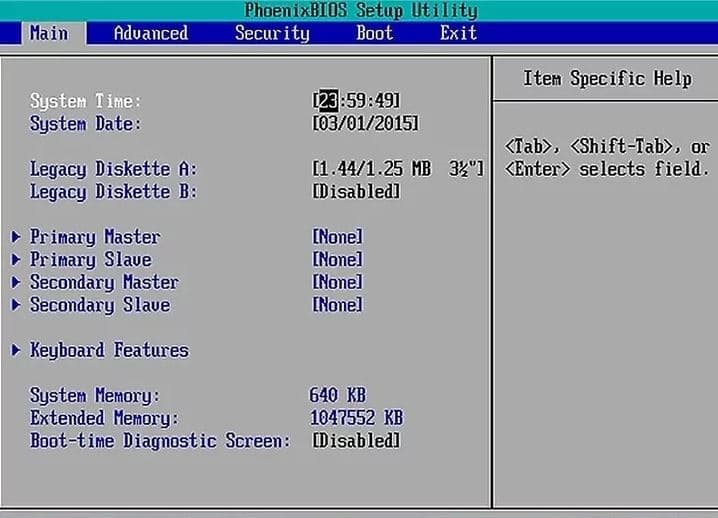
Task: Expand Primary Master arrow
Action: 16,237
